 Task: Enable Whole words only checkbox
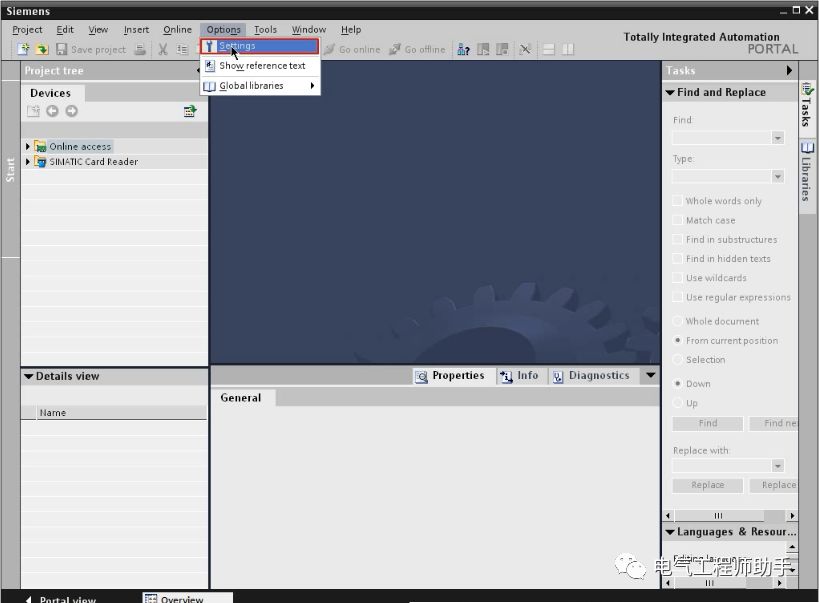pos(677,201)
